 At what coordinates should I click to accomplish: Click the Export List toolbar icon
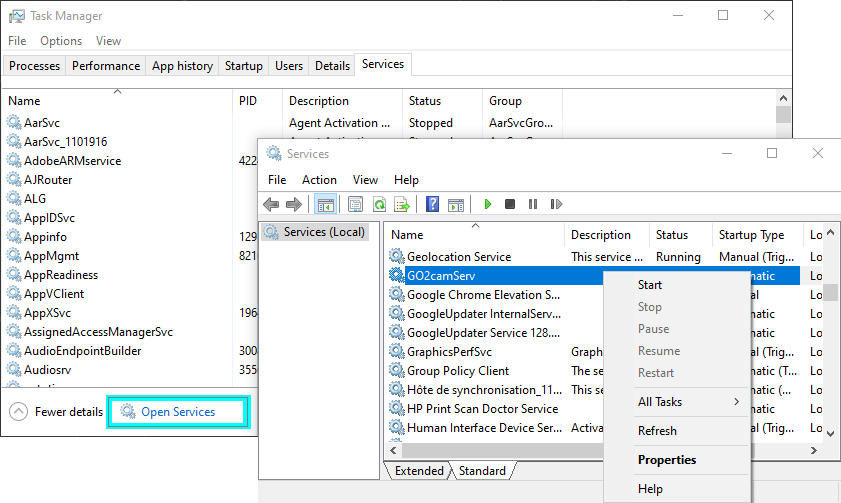point(401,204)
